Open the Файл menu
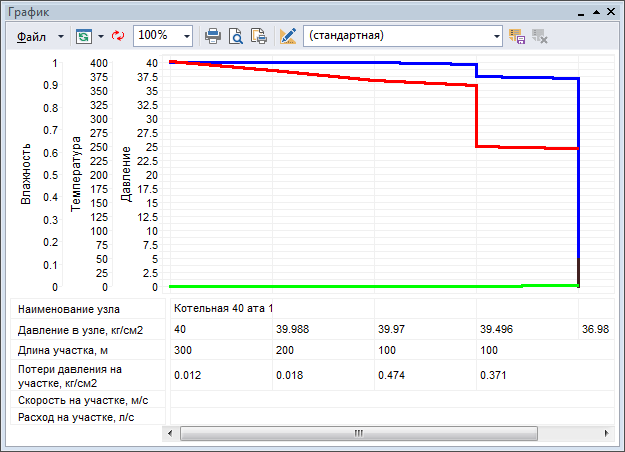Image resolution: width=625 pixels, height=452 pixels. click(31, 35)
